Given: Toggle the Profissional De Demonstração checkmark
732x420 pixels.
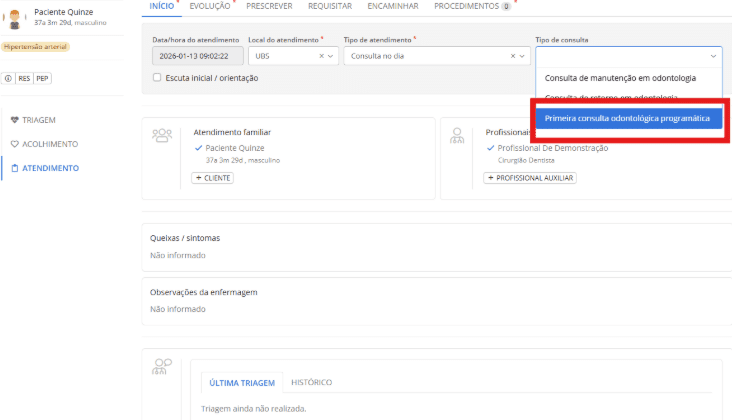Looking at the screenshot, I should tap(490, 148).
